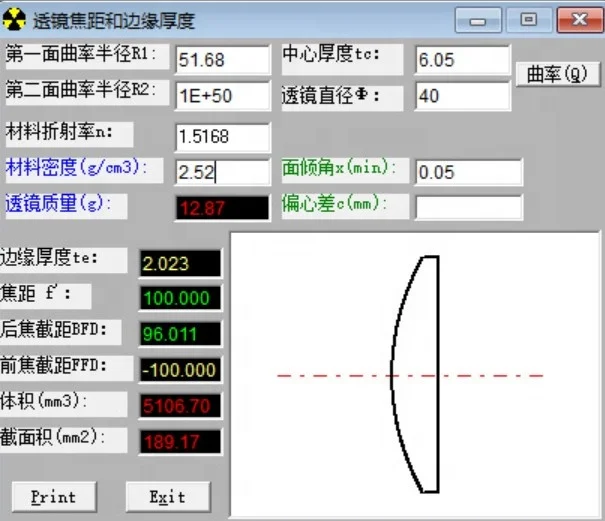Click the focal length value 100.000
This screenshot has height=521, width=605.
click(181, 298)
